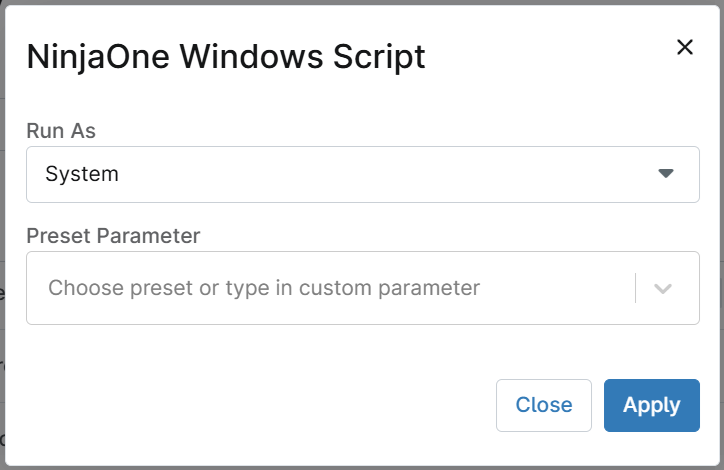This screenshot has height=470, width=724.
Task: Click the word "NinjaOne" in the heading
Action: (x=98, y=57)
